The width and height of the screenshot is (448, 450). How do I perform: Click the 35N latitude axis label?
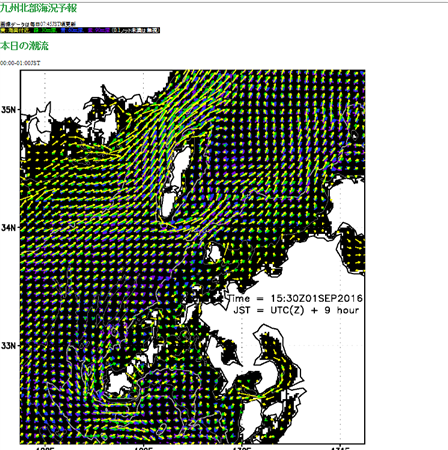(8, 109)
